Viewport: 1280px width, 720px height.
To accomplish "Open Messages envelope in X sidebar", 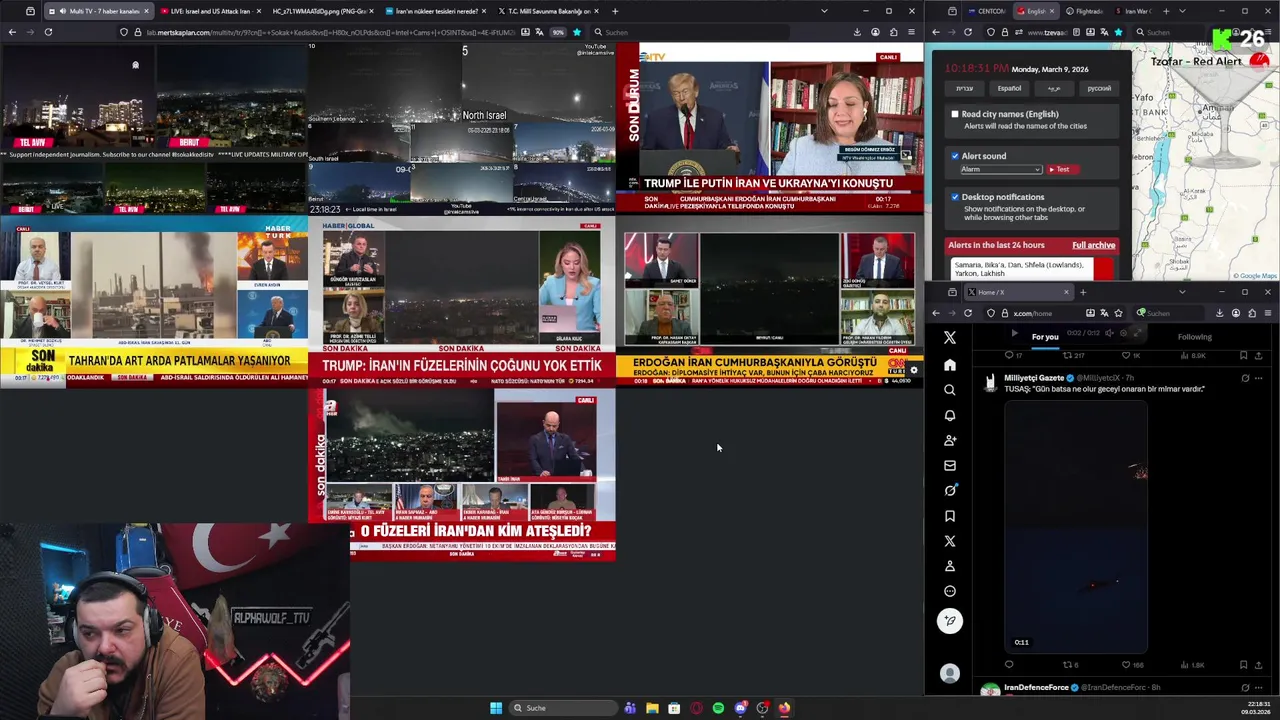I will [x=950, y=465].
